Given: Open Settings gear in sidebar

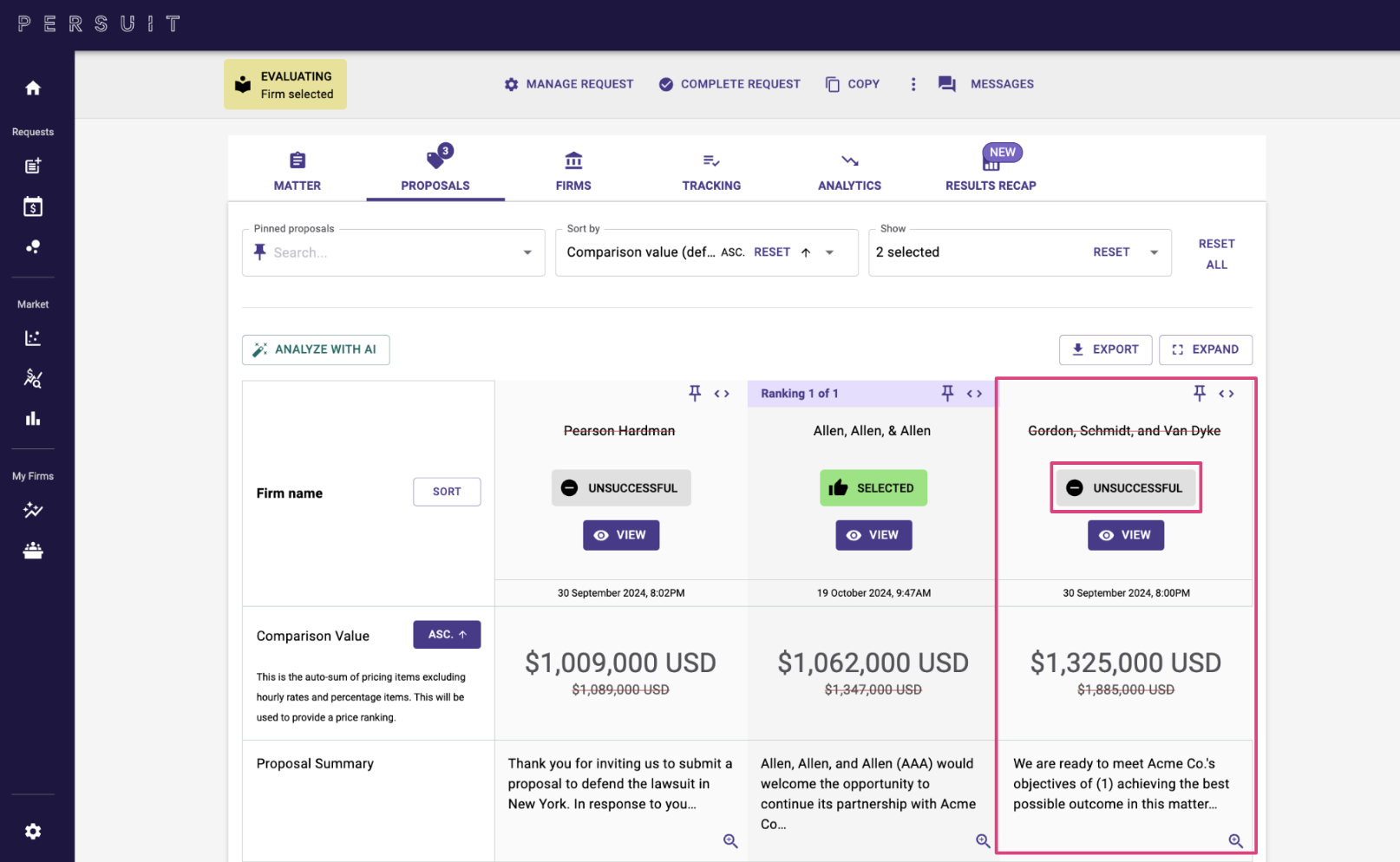Looking at the screenshot, I should click(33, 832).
